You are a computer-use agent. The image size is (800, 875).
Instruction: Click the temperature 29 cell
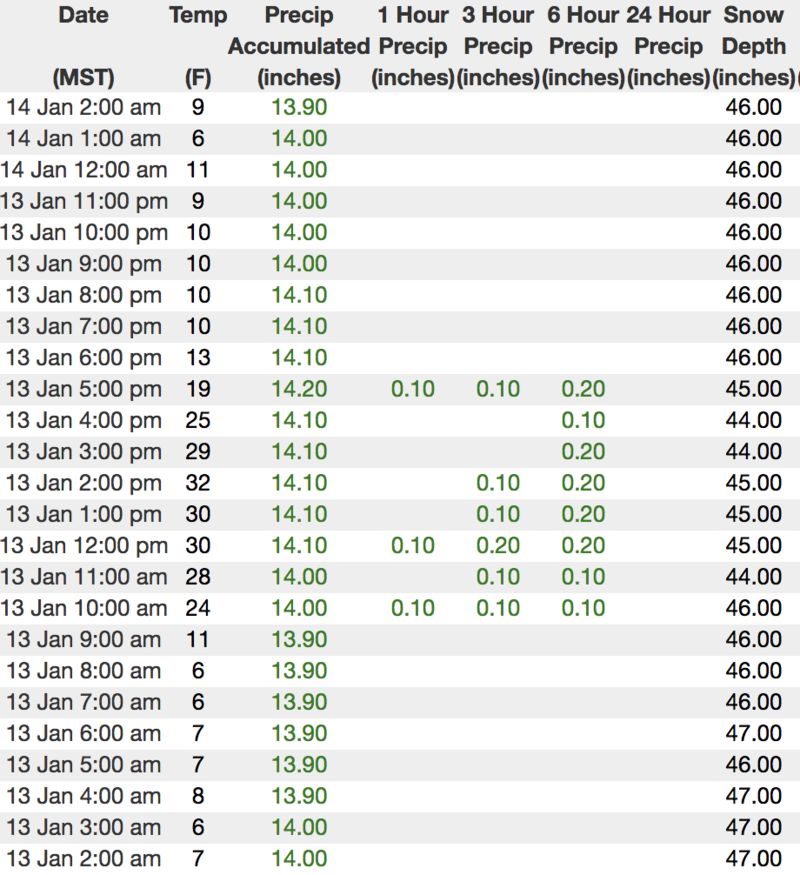198,452
